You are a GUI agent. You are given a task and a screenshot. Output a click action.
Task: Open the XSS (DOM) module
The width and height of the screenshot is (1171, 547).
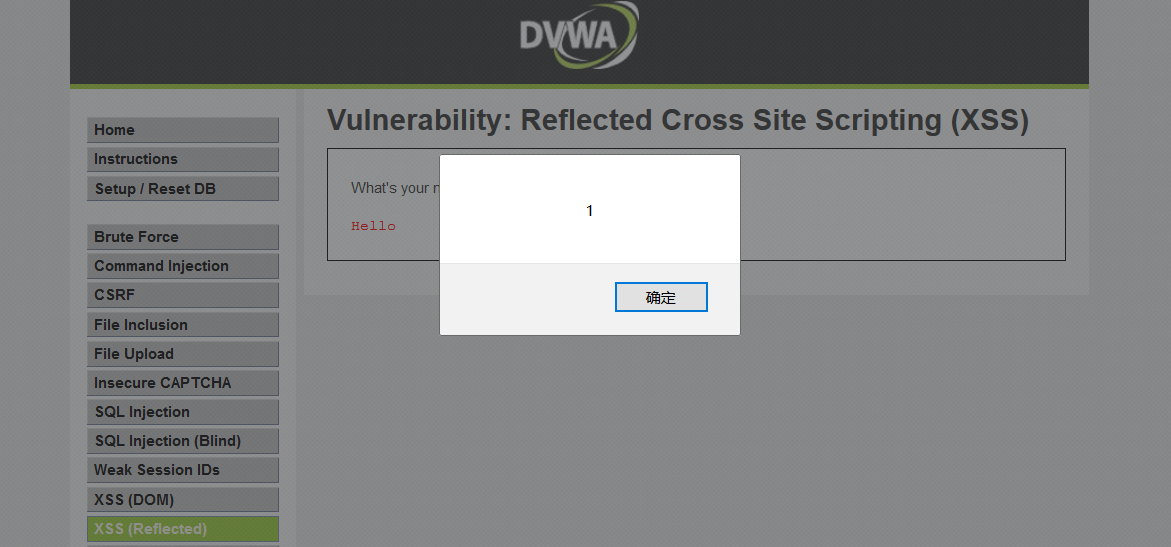pyautogui.click(x=183, y=500)
